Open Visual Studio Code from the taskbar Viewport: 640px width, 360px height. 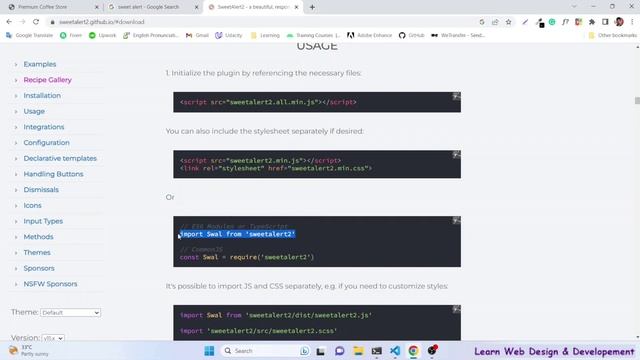(x=395, y=351)
